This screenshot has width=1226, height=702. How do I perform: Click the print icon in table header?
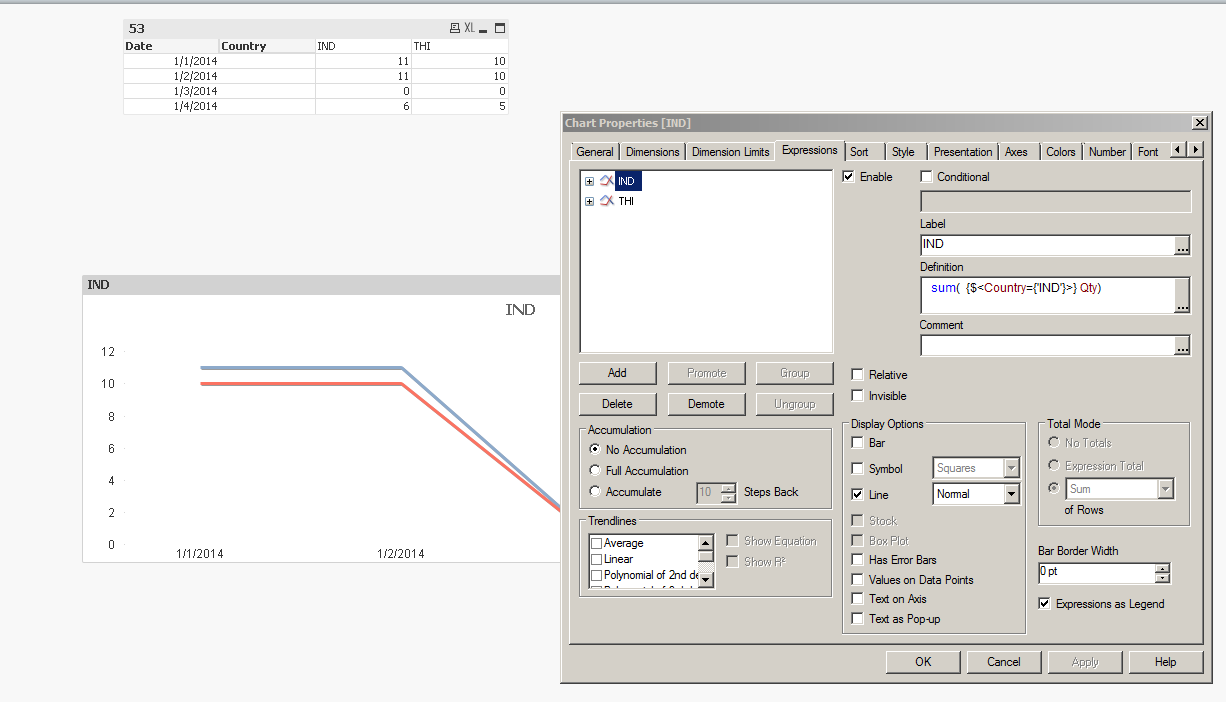pyautogui.click(x=455, y=28)
